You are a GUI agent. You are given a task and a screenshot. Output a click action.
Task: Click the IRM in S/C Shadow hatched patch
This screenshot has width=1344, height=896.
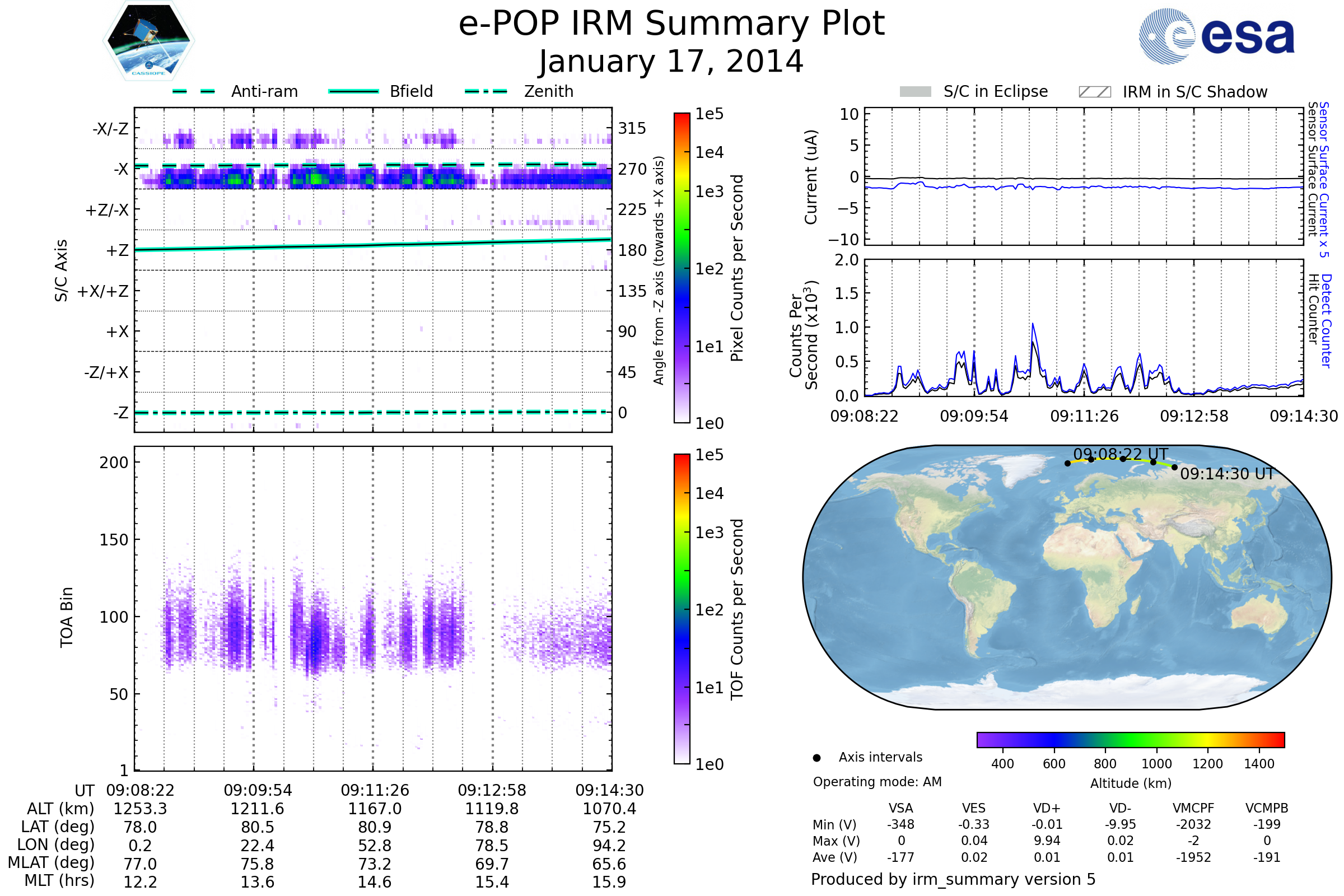coord(1094,92)
